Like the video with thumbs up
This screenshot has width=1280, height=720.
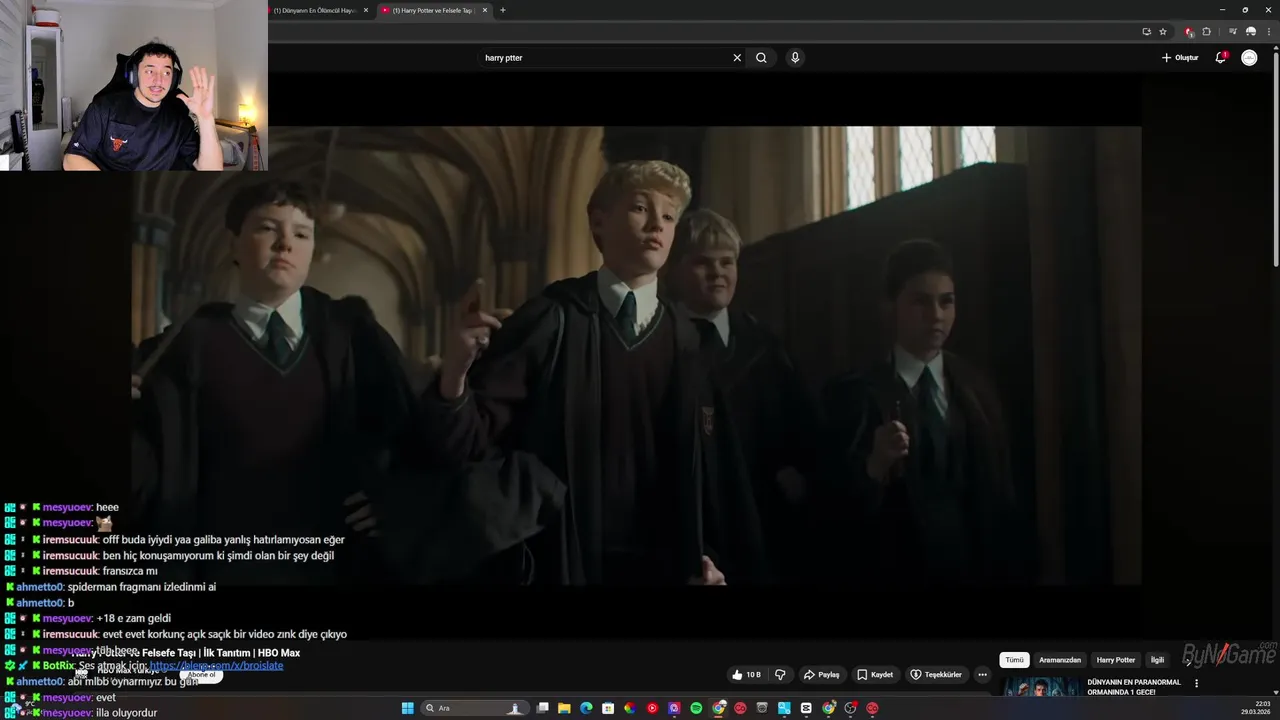pos(746,675)
